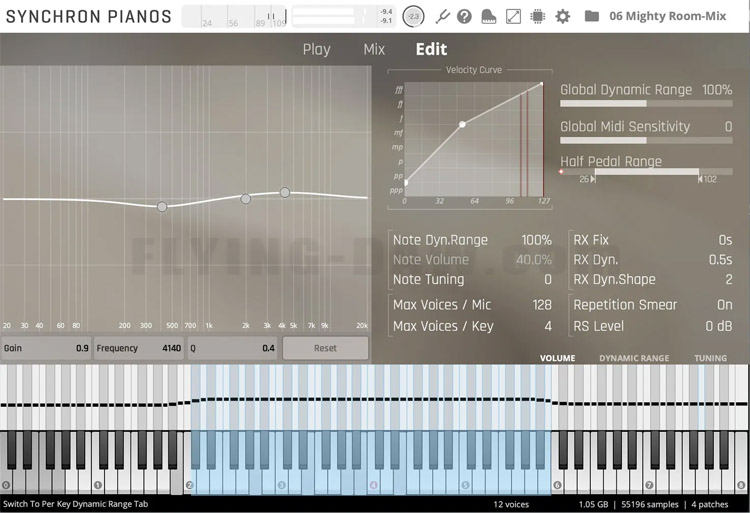
Task: Click the velocity curve top end point
Action: pos(541,84)
